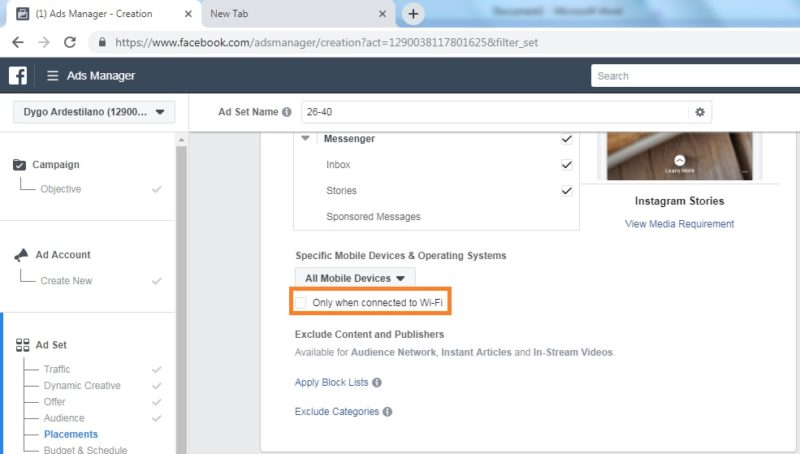This screenshot has width=800, height=454.
Task: Click the Ad Account sidebar heading
Action: (x=63, y=255)
